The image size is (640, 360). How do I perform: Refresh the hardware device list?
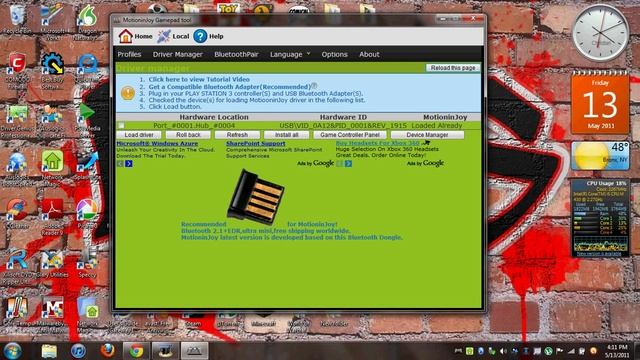click(x=237, y=135)
